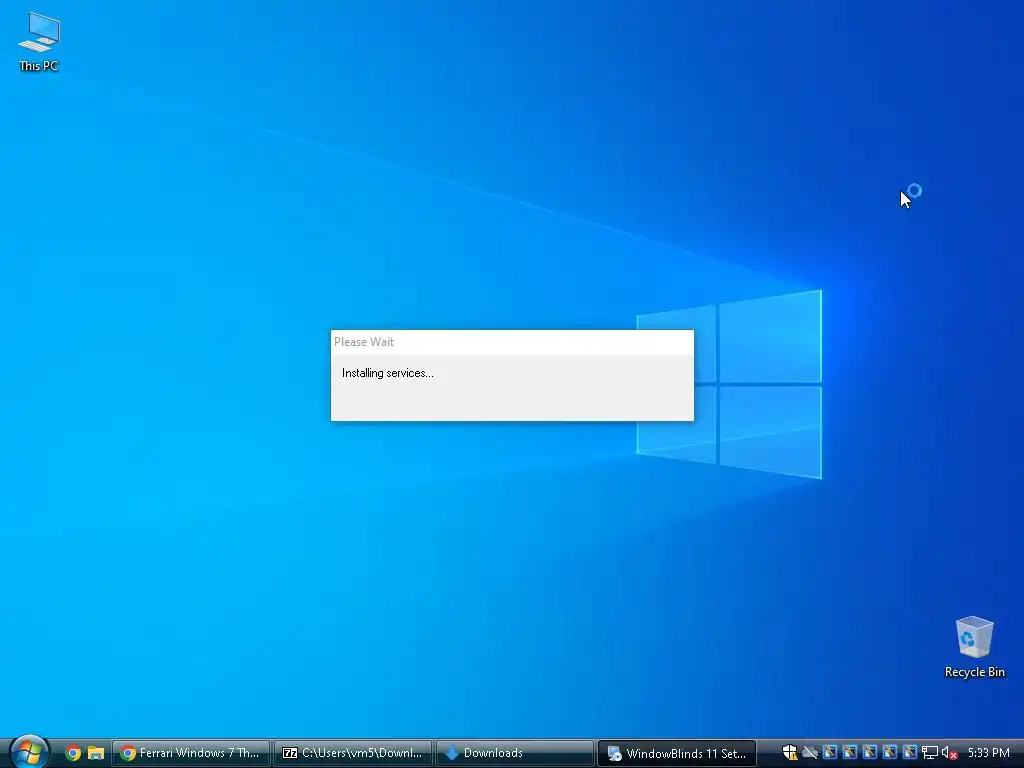This screenshot has height=768, width=1024.
Task: Select the This PC desktop icon
Action: pyautogui.click(x=39, y=42)
